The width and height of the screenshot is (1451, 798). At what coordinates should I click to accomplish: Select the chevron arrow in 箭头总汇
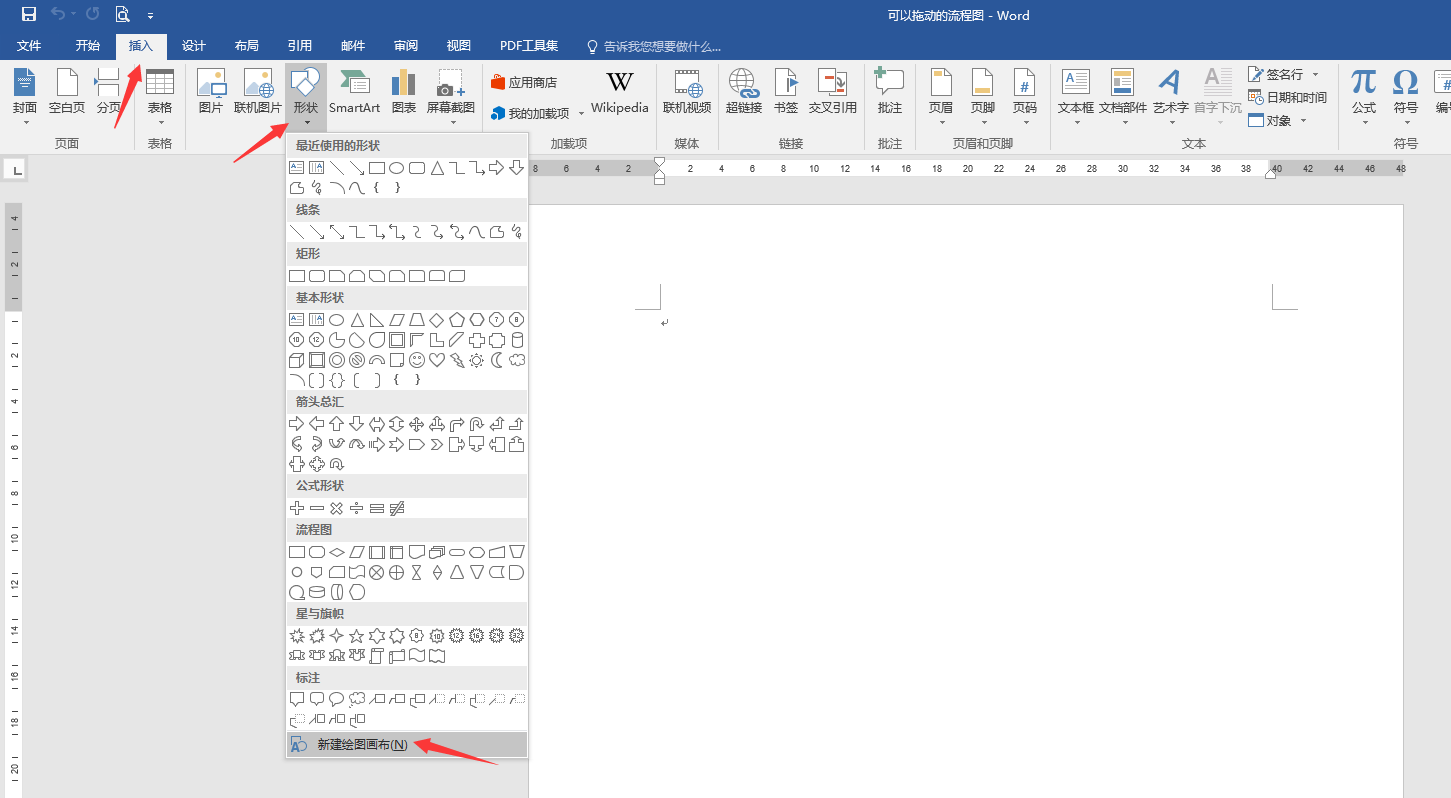coord(437,444)
